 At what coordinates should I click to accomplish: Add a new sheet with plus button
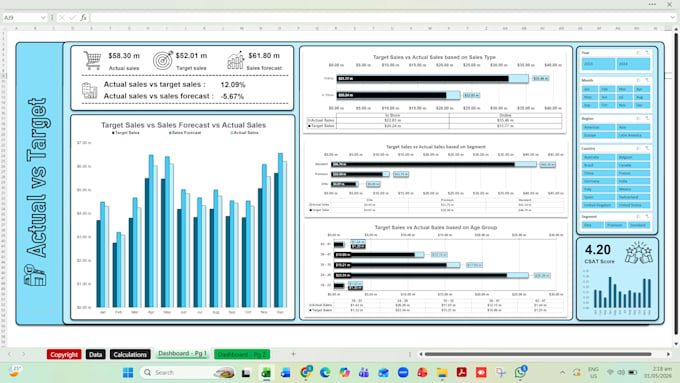293,354
